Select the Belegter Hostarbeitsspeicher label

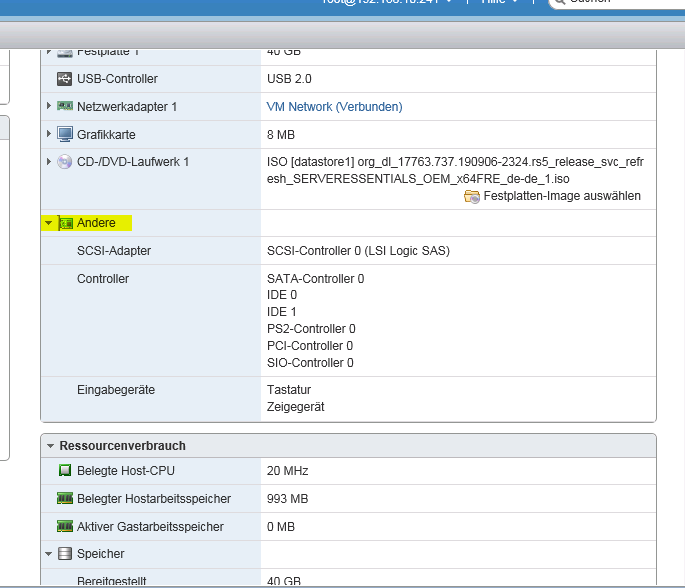(154, 498)
